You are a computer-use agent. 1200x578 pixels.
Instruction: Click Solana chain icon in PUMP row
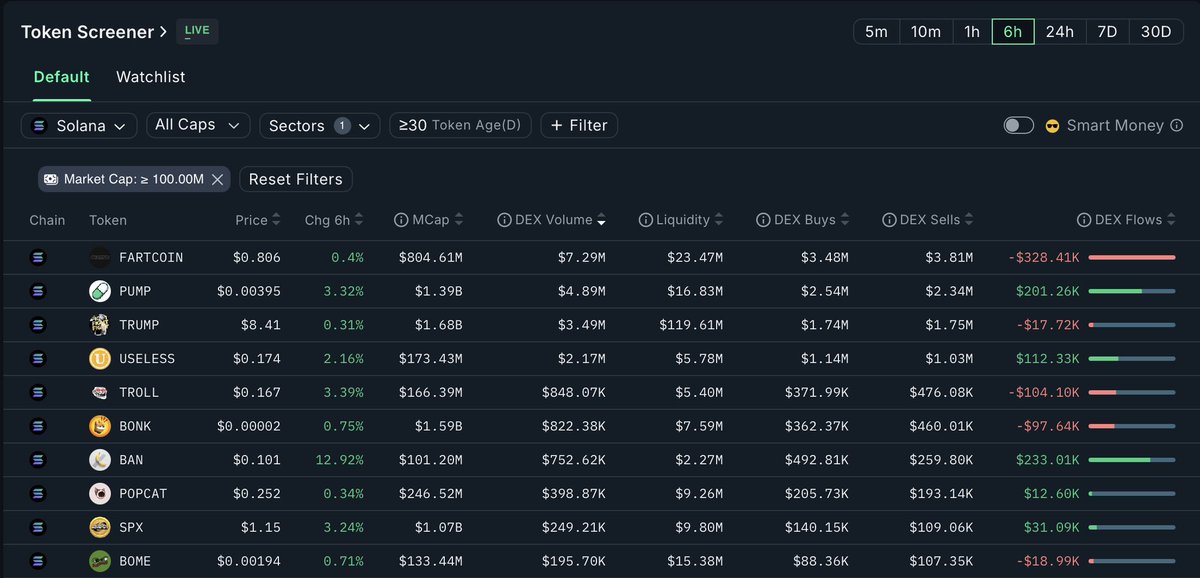coord(39,291)
